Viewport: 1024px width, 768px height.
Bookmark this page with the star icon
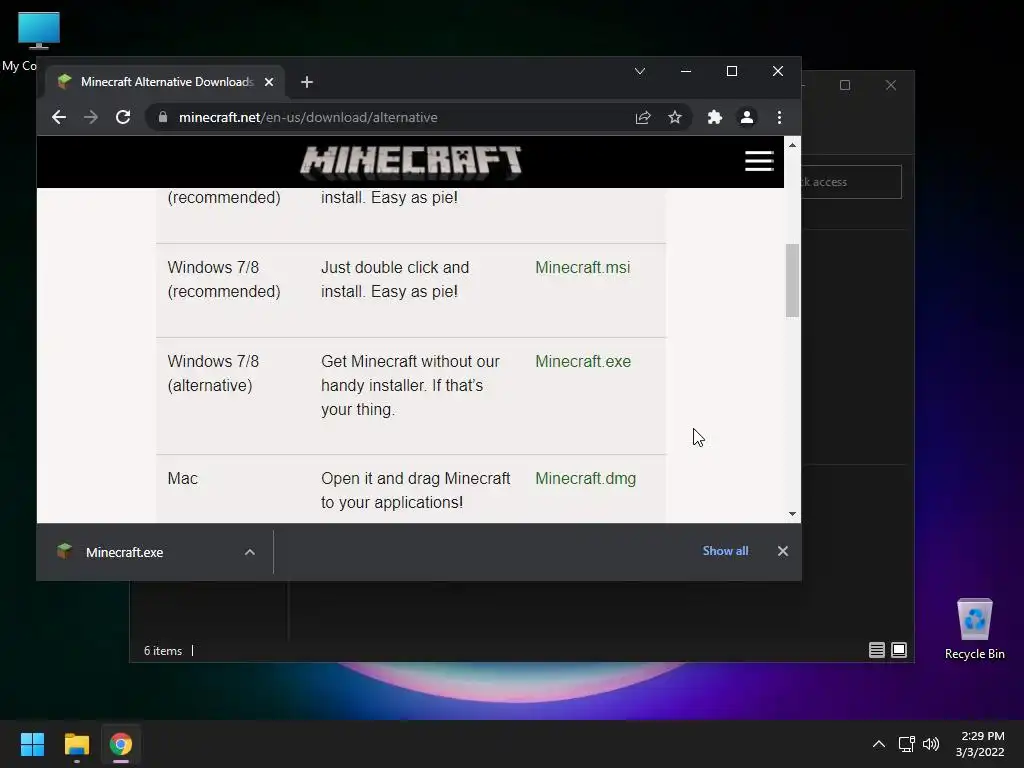tap(675, 118)
